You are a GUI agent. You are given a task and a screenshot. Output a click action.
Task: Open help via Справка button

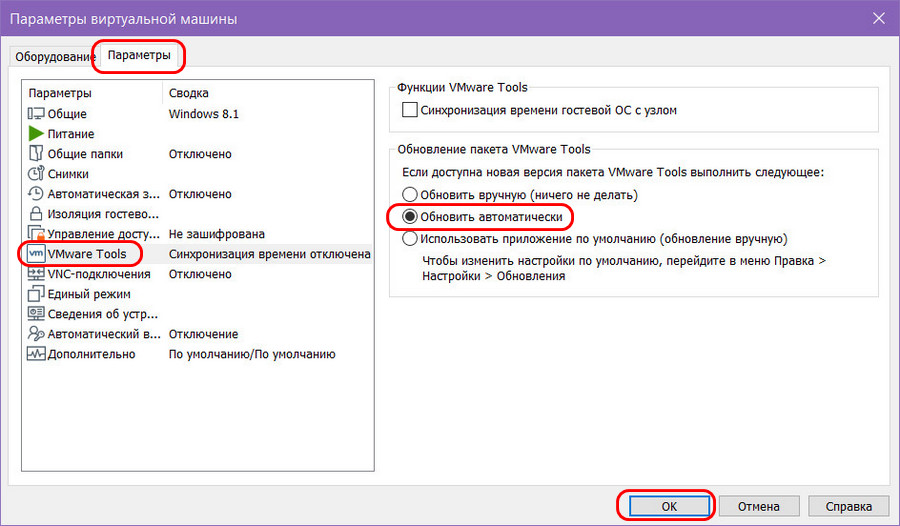848,506
